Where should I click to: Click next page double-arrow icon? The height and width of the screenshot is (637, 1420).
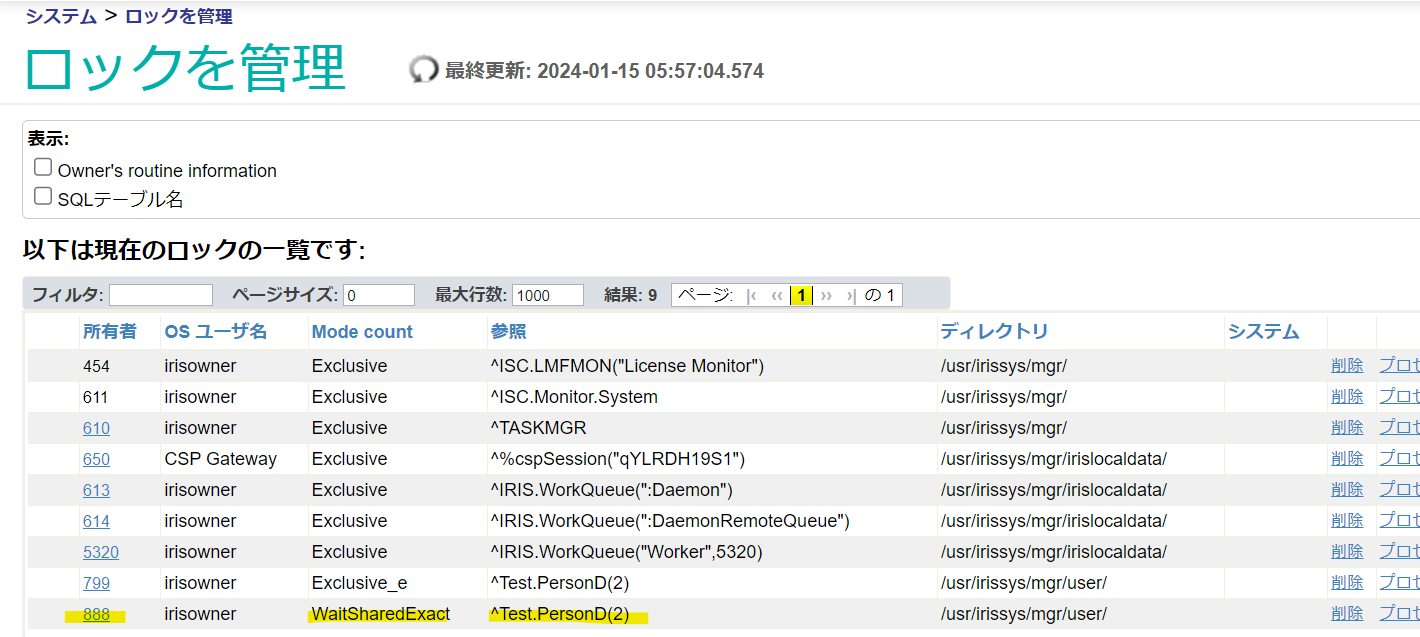(x=826, y=295)
